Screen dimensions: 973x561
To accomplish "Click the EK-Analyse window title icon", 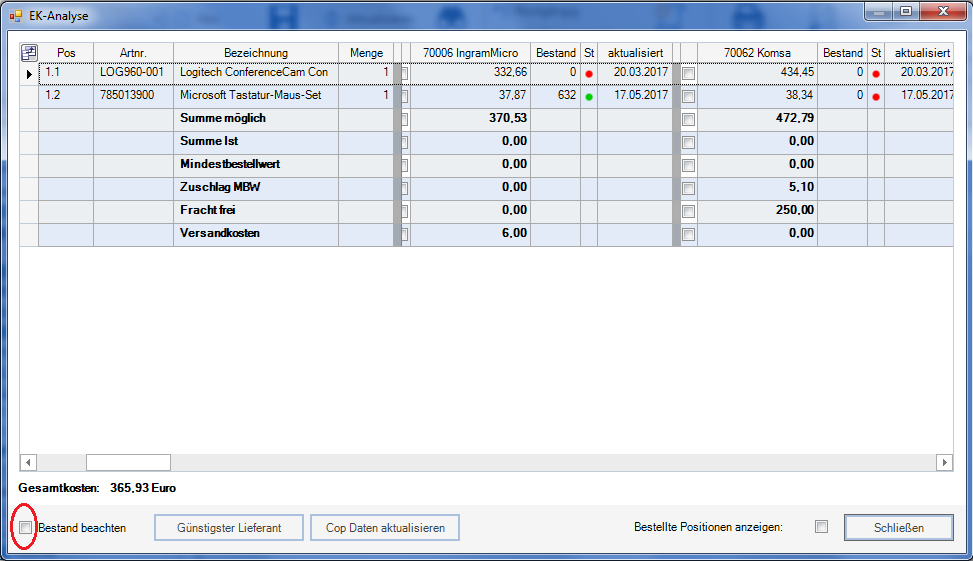I will pos(16,16).
